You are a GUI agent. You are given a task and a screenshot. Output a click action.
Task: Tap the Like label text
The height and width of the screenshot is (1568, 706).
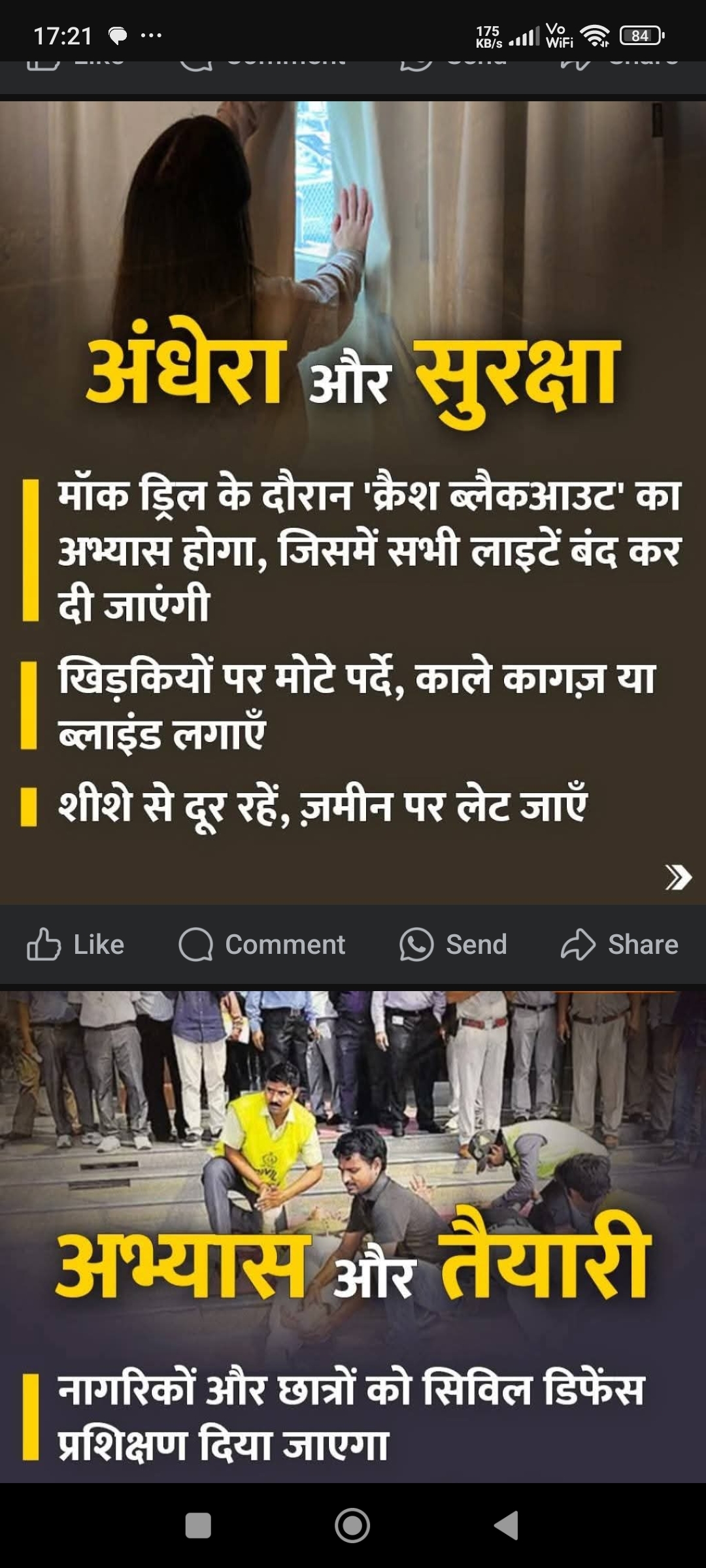coord(99,945)
